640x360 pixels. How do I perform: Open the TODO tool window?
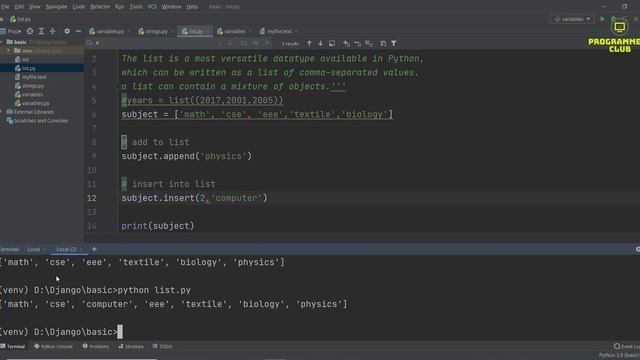point(162,347)
